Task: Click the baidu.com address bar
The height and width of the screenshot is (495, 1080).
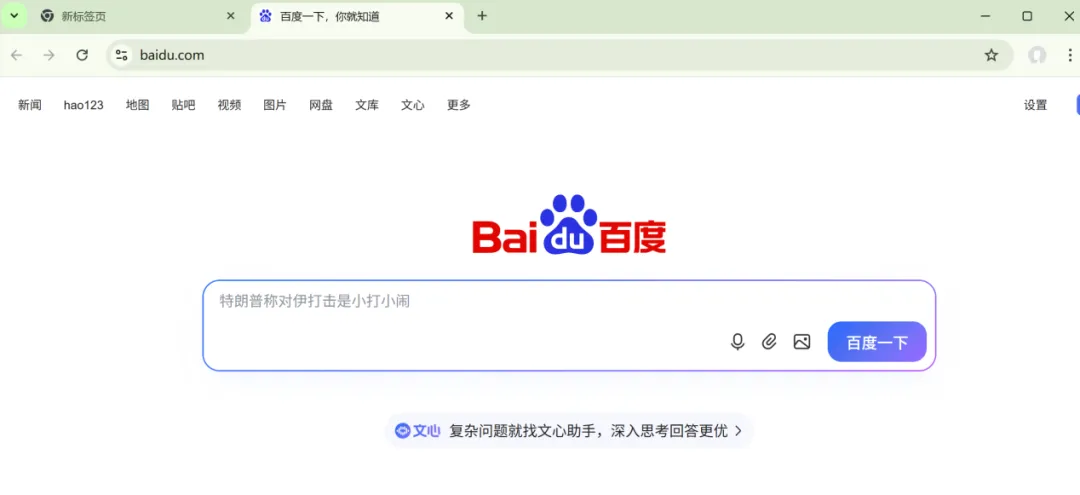Action: pos(559,55)
